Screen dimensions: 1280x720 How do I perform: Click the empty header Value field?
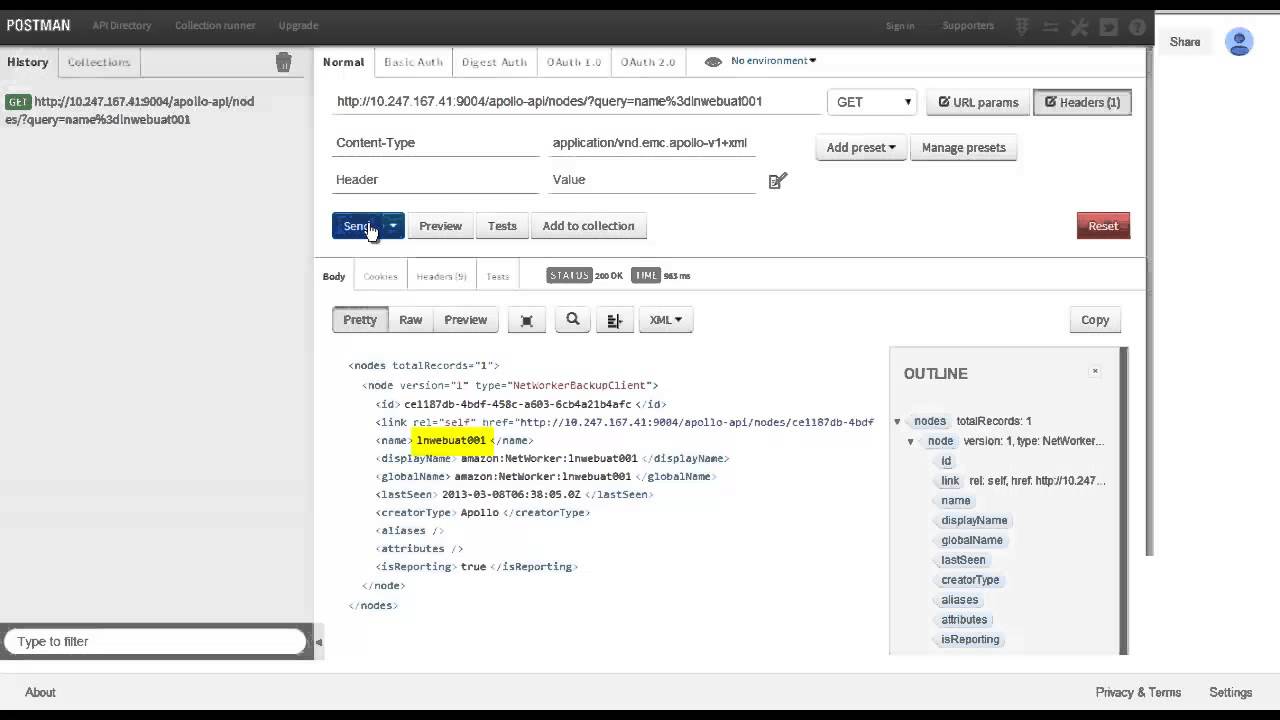(652, 180)
